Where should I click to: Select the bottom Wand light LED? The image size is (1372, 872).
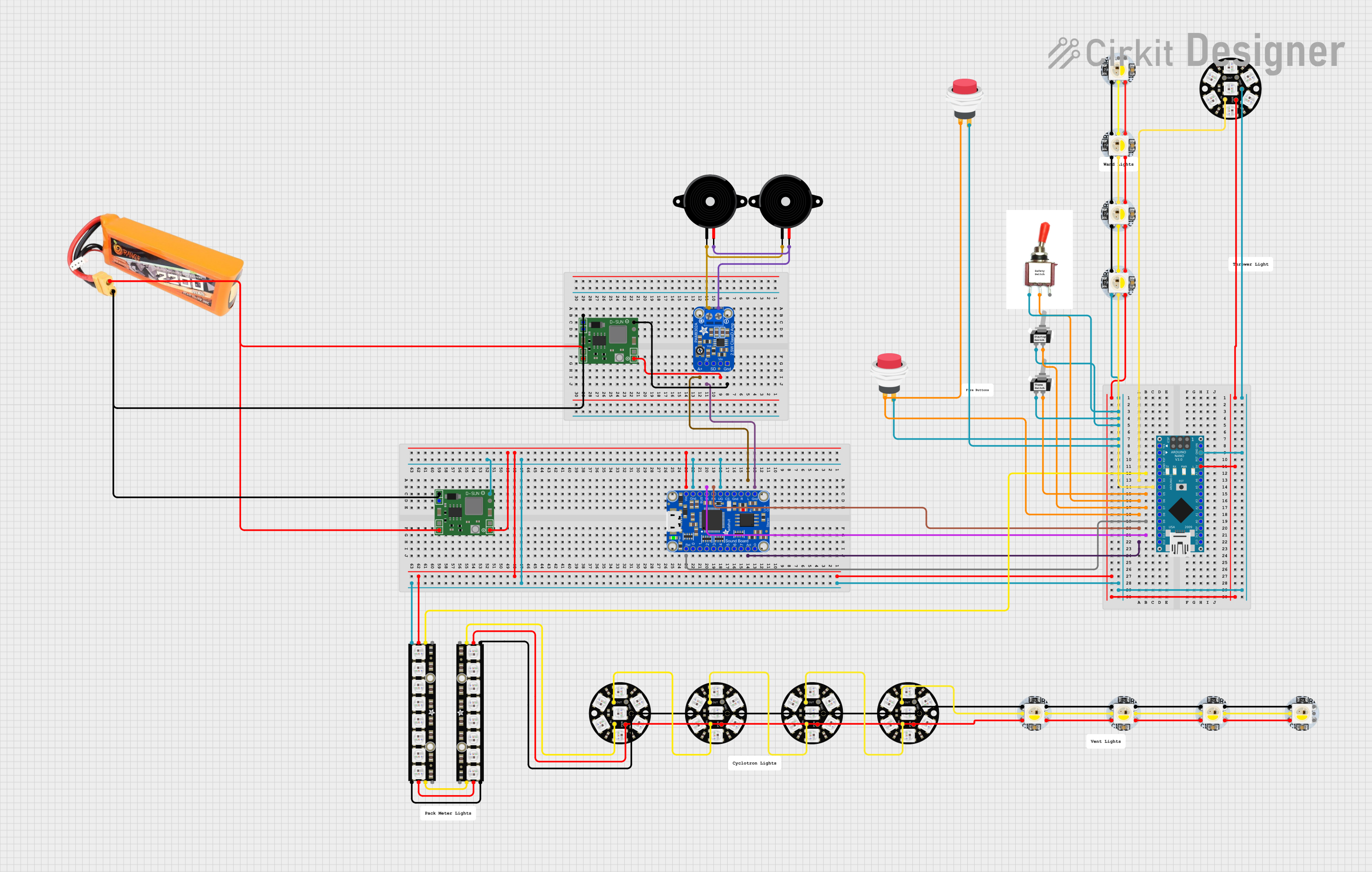point(1118,283)
